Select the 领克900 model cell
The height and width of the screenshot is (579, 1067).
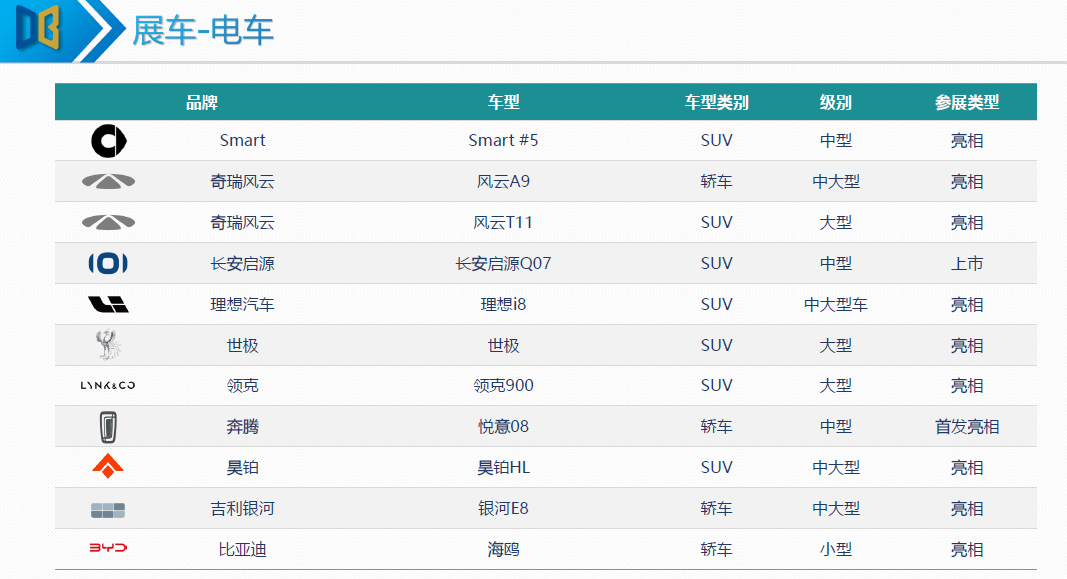point(504,386)
